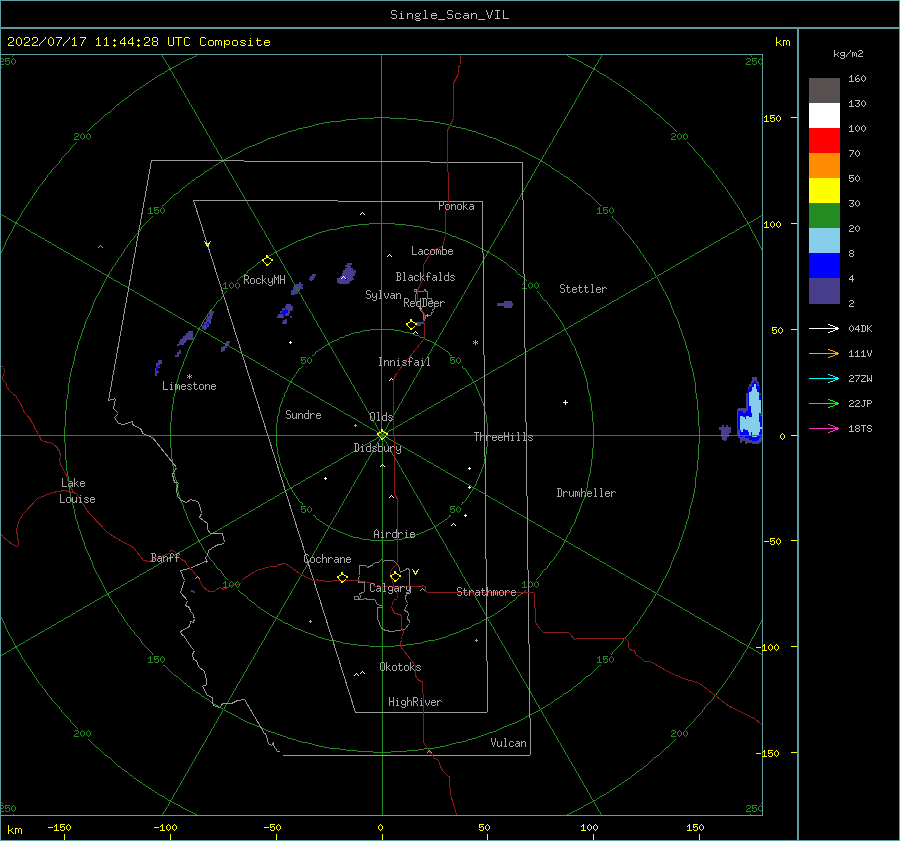This screenshot has height=841, width=900.
Task: Click the HighRiver label
Action: [415, 702]
